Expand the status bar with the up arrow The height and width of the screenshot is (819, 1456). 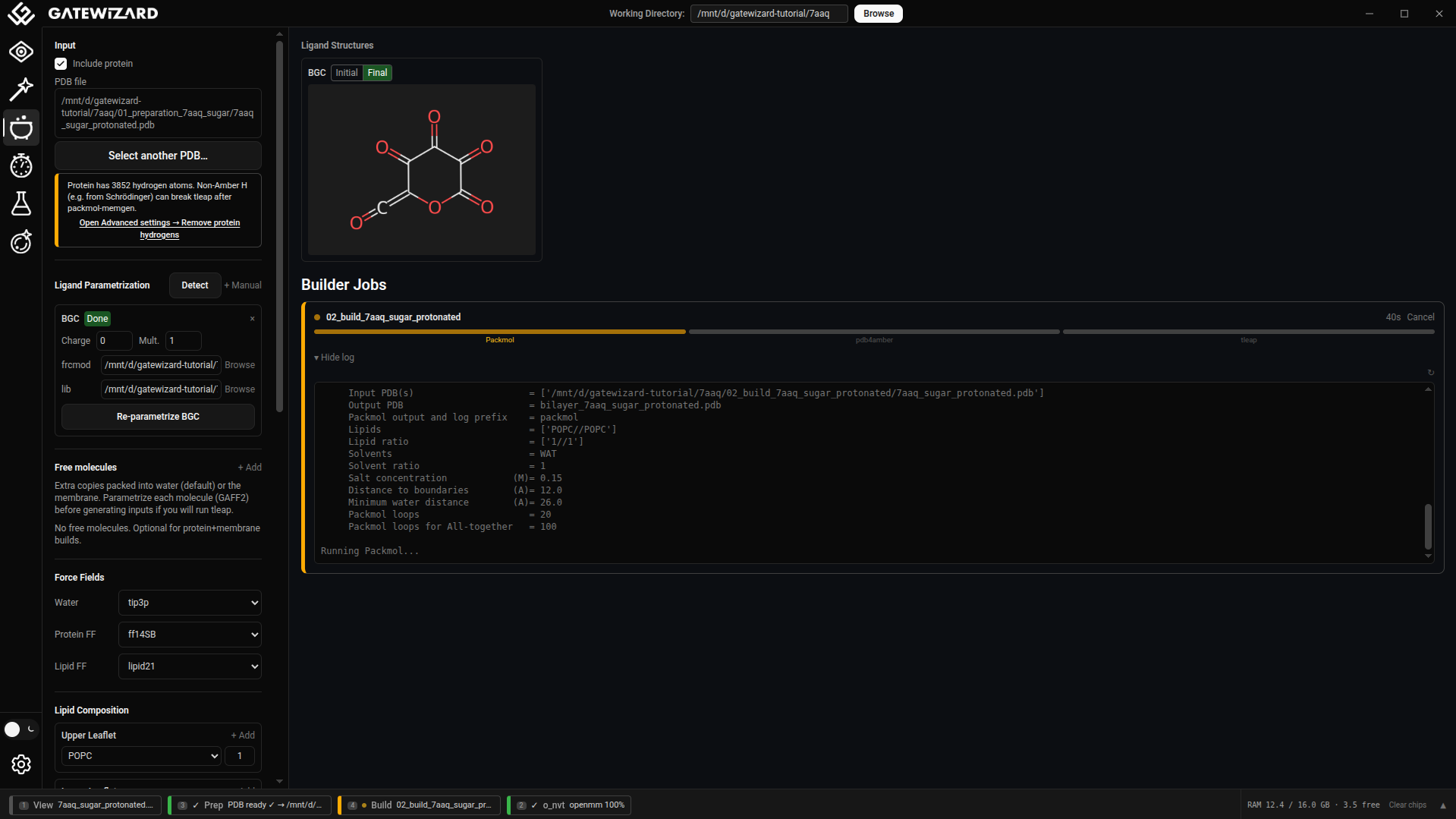coord(1443,805)
